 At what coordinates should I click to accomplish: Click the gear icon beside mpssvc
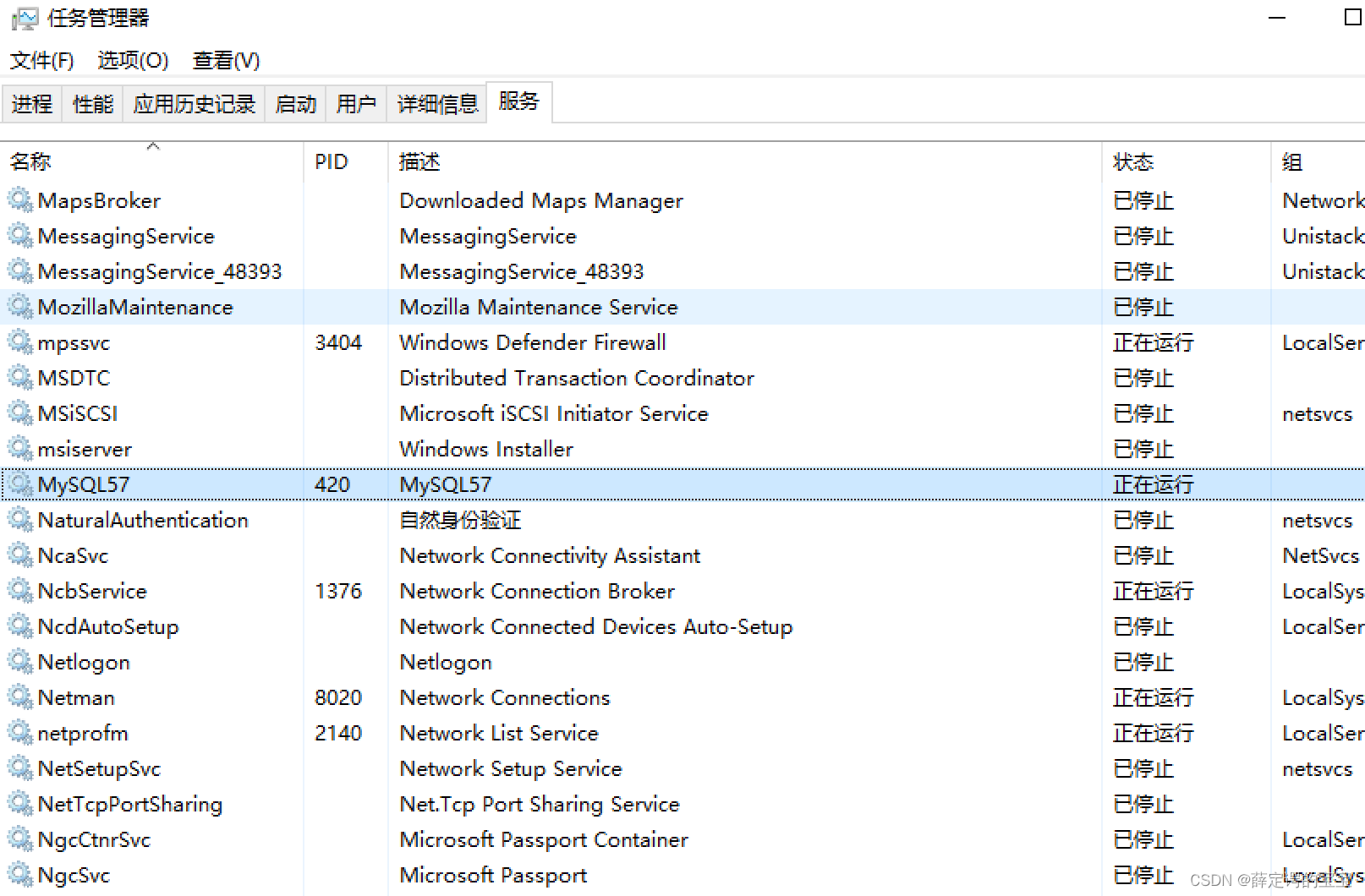pos(19,342)
